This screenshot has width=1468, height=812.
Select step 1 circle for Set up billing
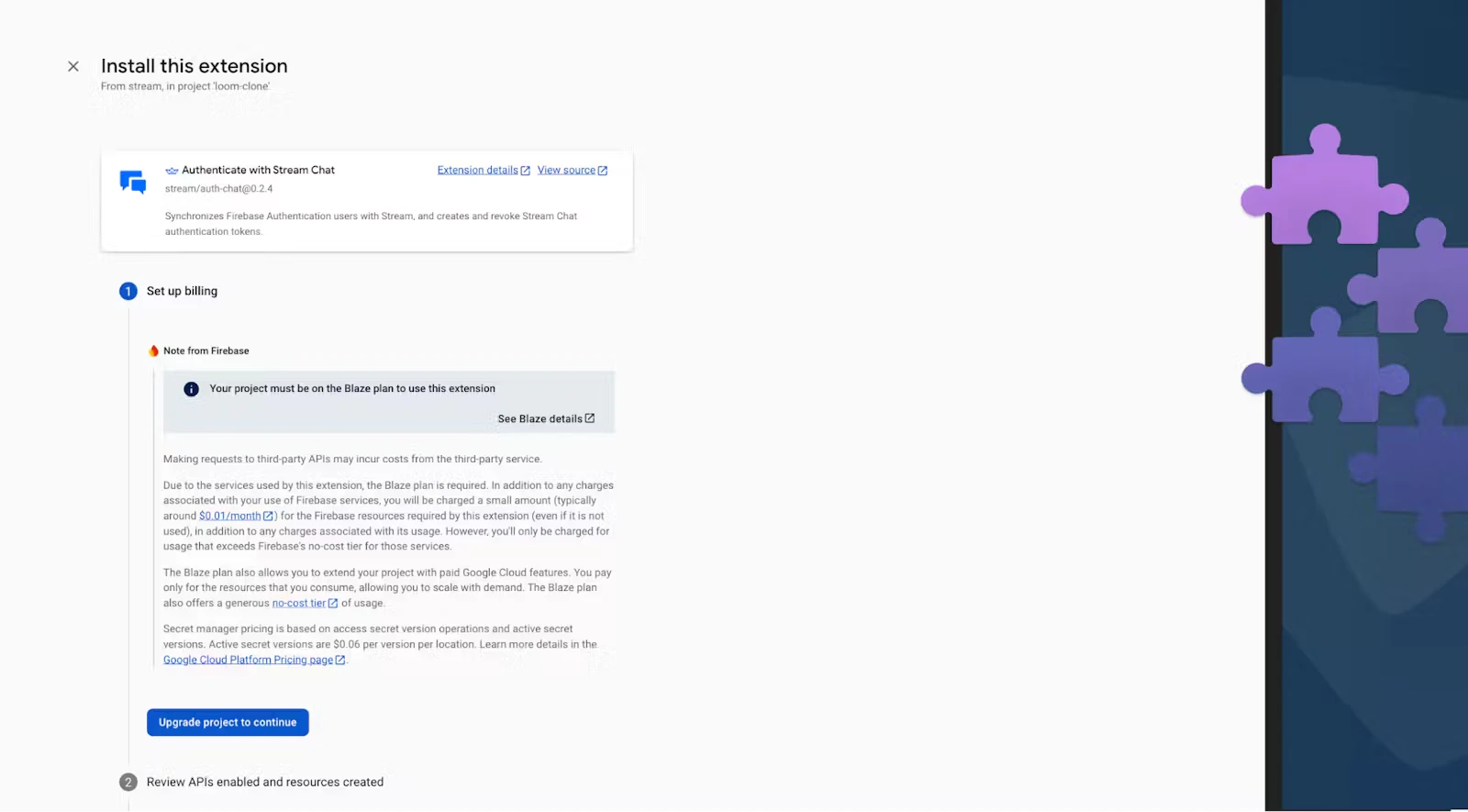(128, 291)
